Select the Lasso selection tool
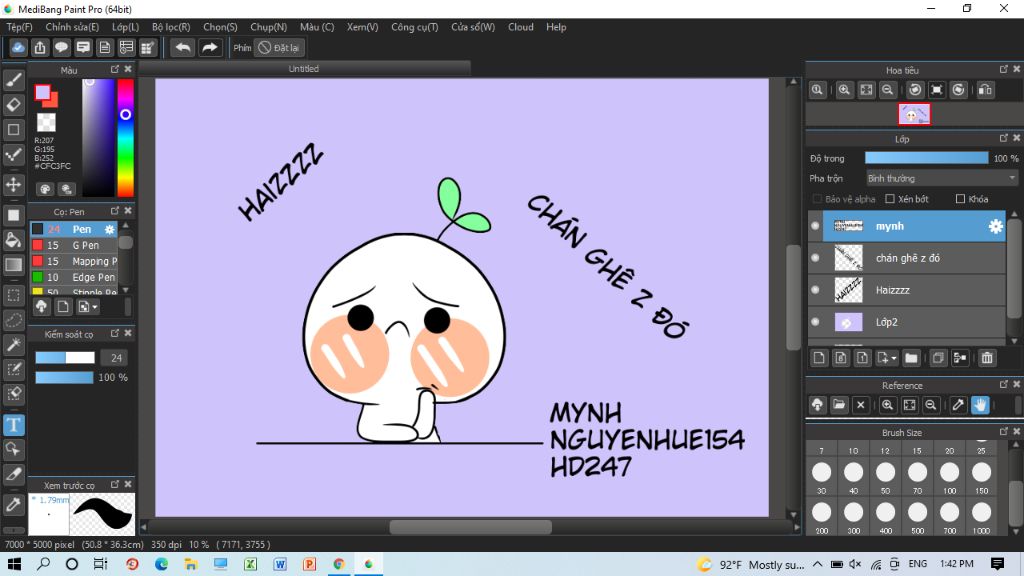1024x576 pixels. (14, 320)
